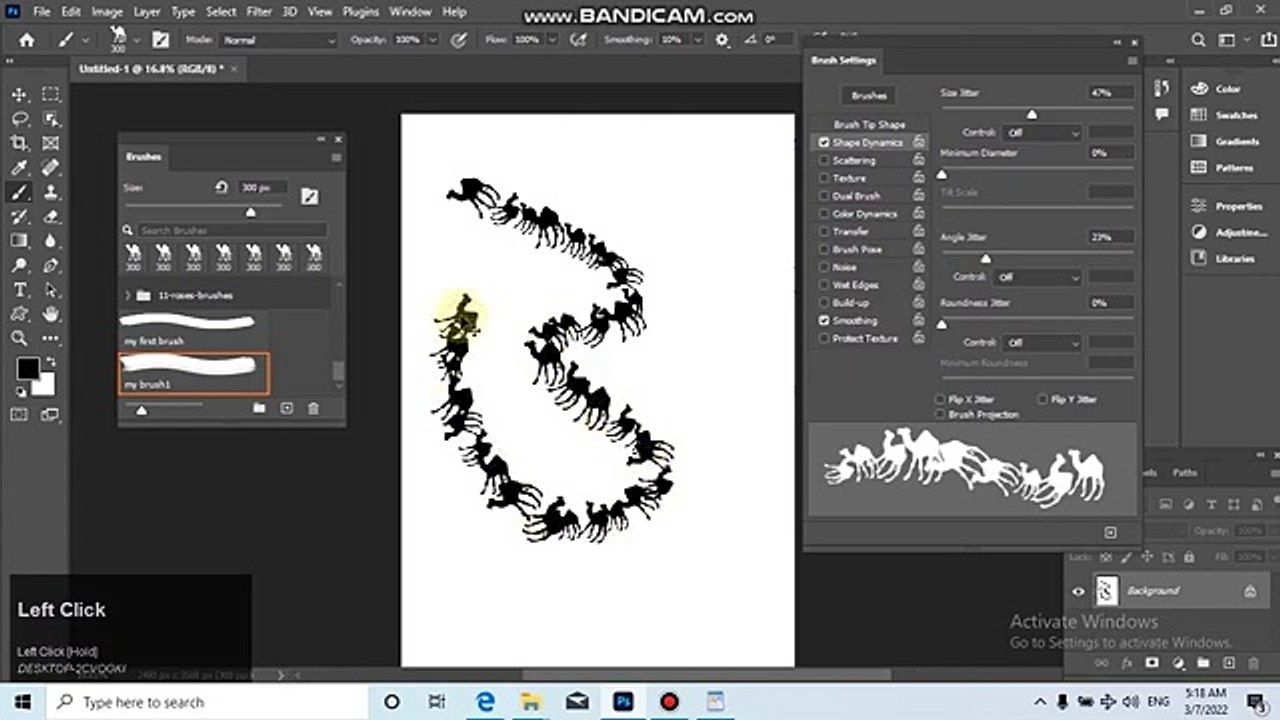Select the Rectangular Marquee tool
Image resolution: width=1280 pixels, height=720 pixels.
(x=50, y=94)
